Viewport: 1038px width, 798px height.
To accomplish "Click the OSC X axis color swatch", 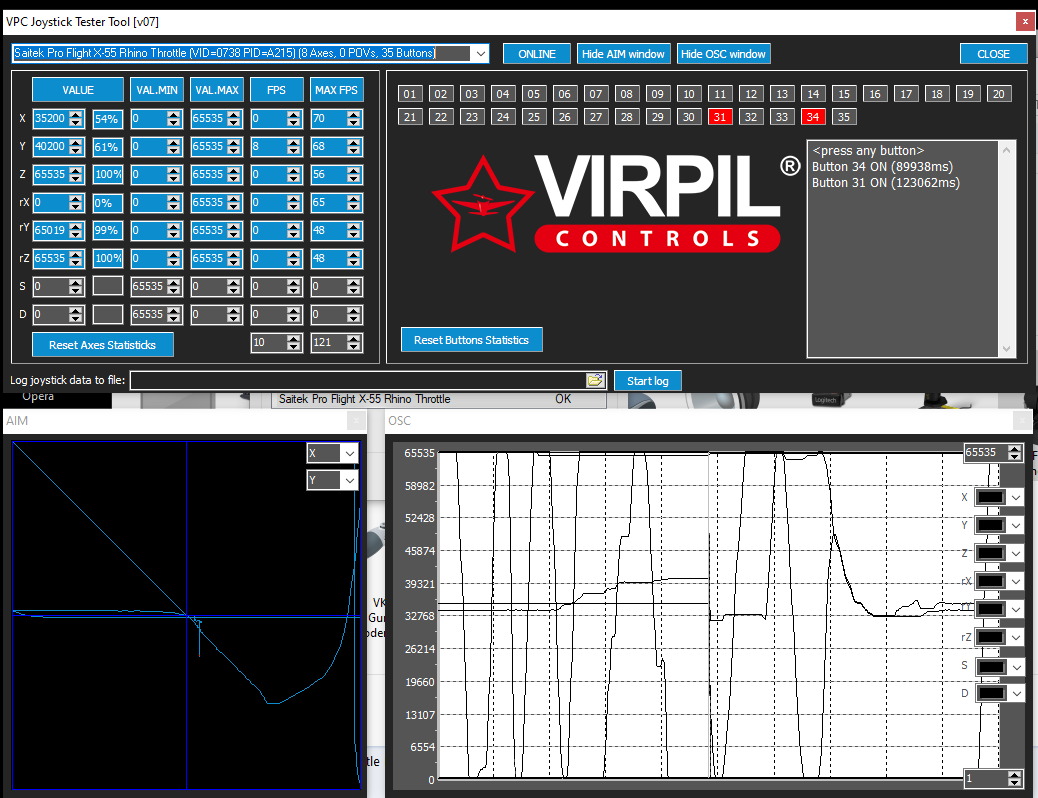I will pyautogui.click(x=990, y=497).
